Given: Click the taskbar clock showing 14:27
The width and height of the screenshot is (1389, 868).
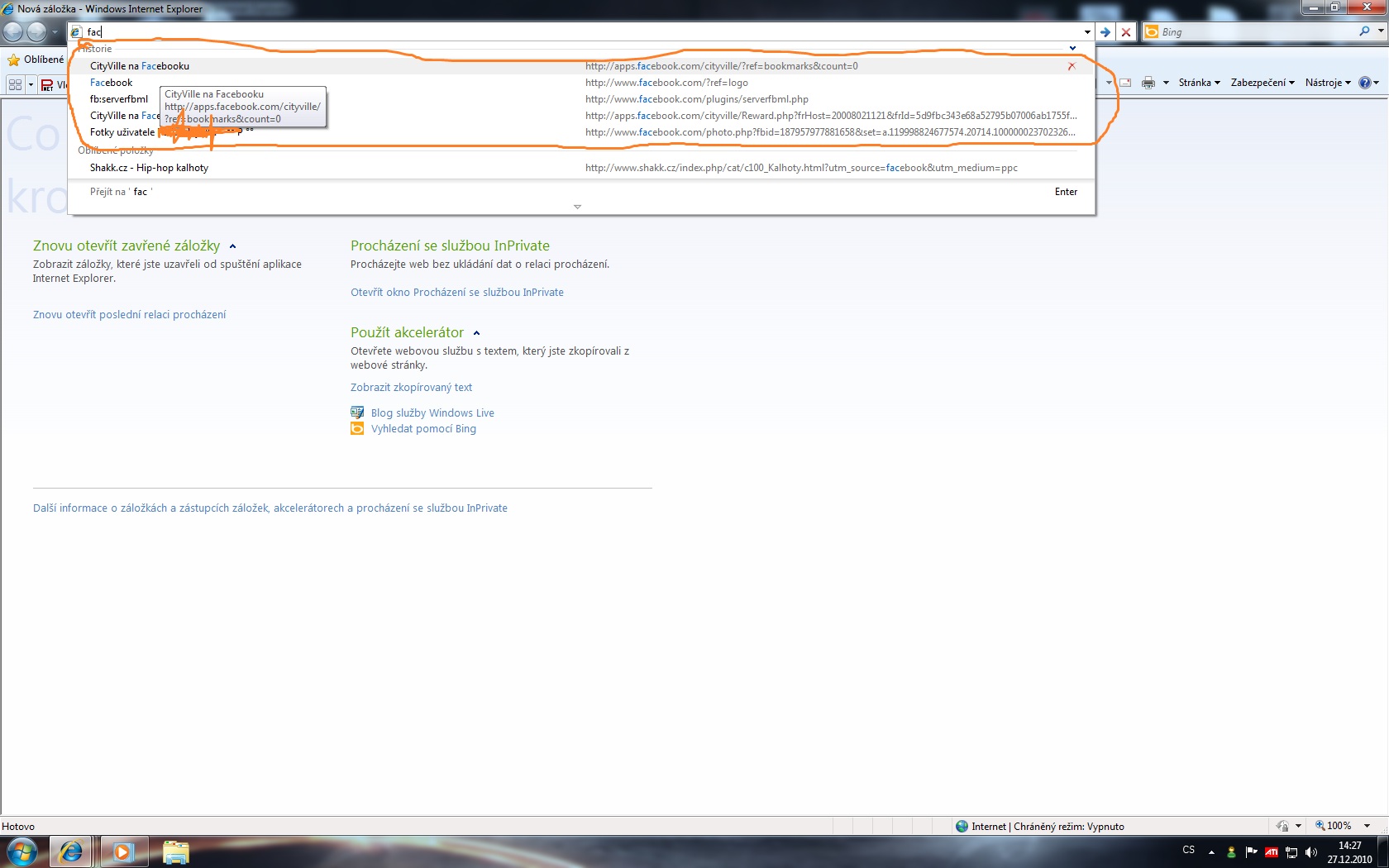Looking at the screenshot, I should point(1350,852).
